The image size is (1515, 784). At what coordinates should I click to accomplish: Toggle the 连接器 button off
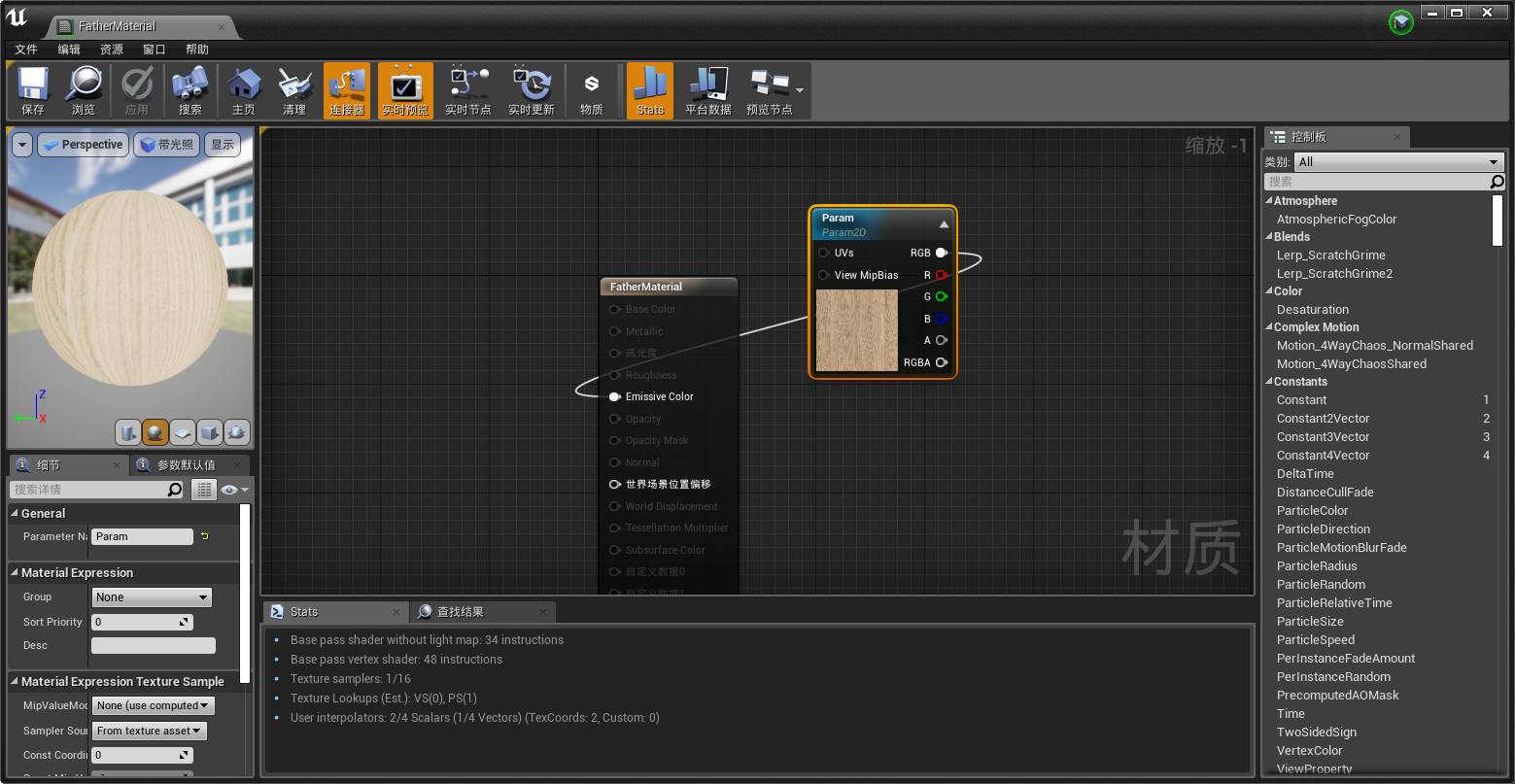tap(347, 89)
